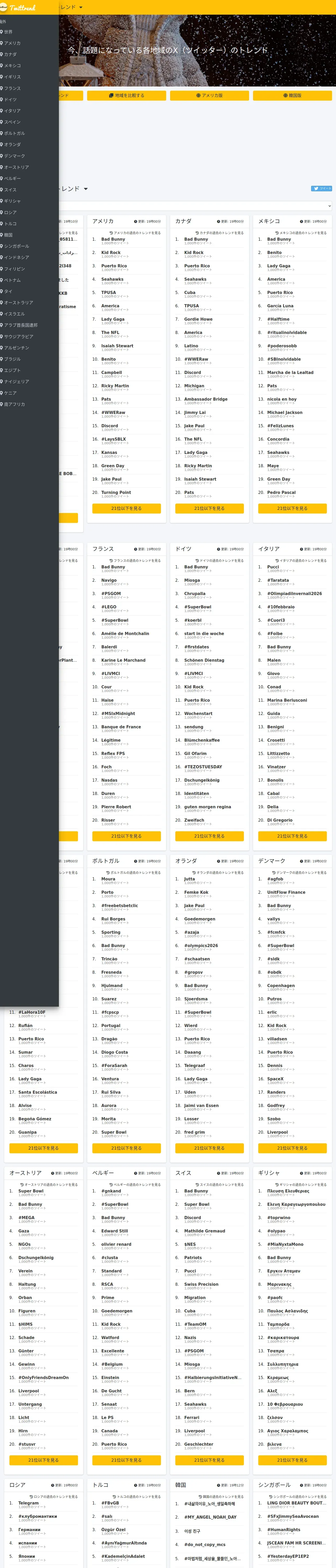336x1568 pixels.
Task: View イタリア past trends link
Action: pos(301,561)
